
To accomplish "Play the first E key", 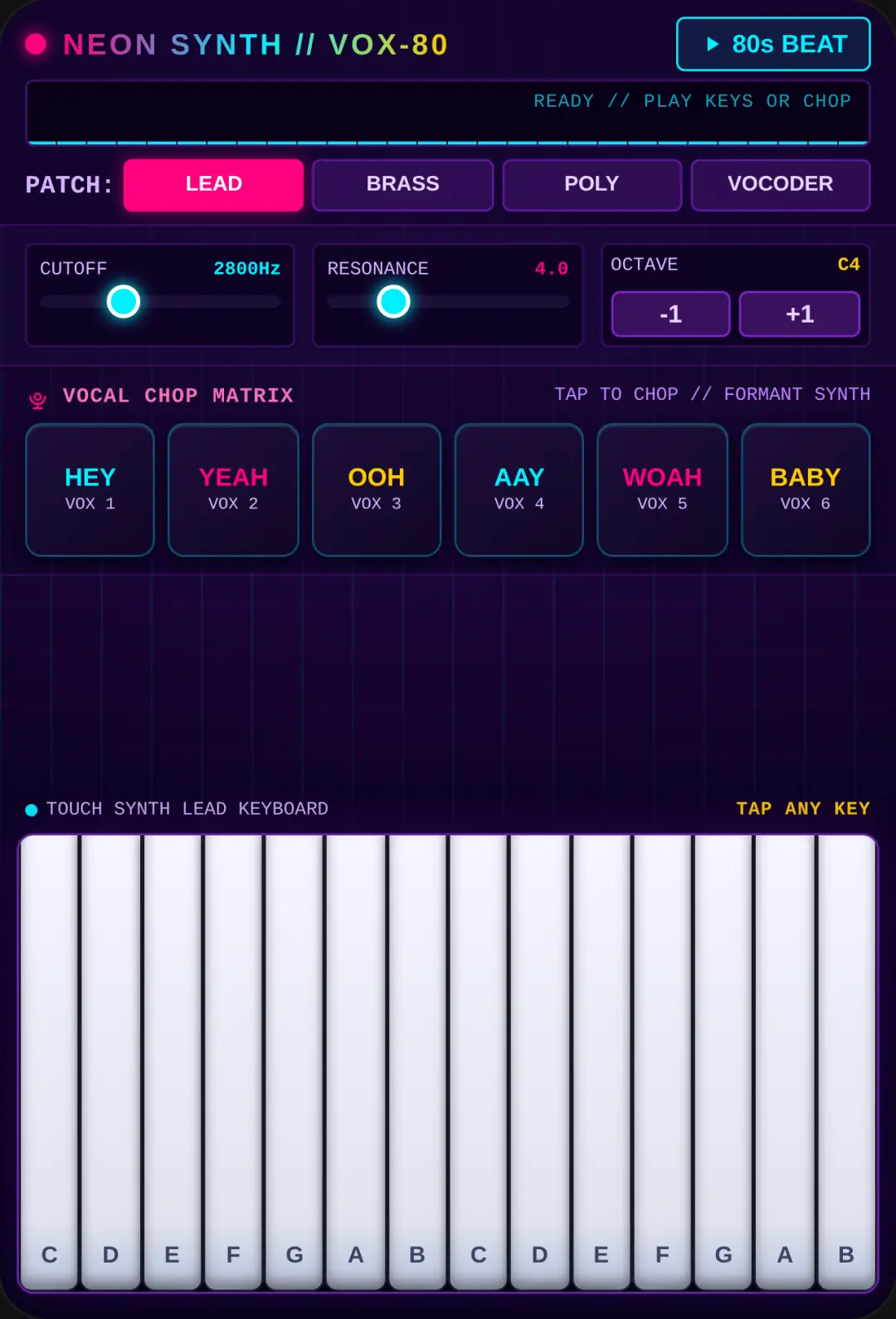I will point(172,1062).
